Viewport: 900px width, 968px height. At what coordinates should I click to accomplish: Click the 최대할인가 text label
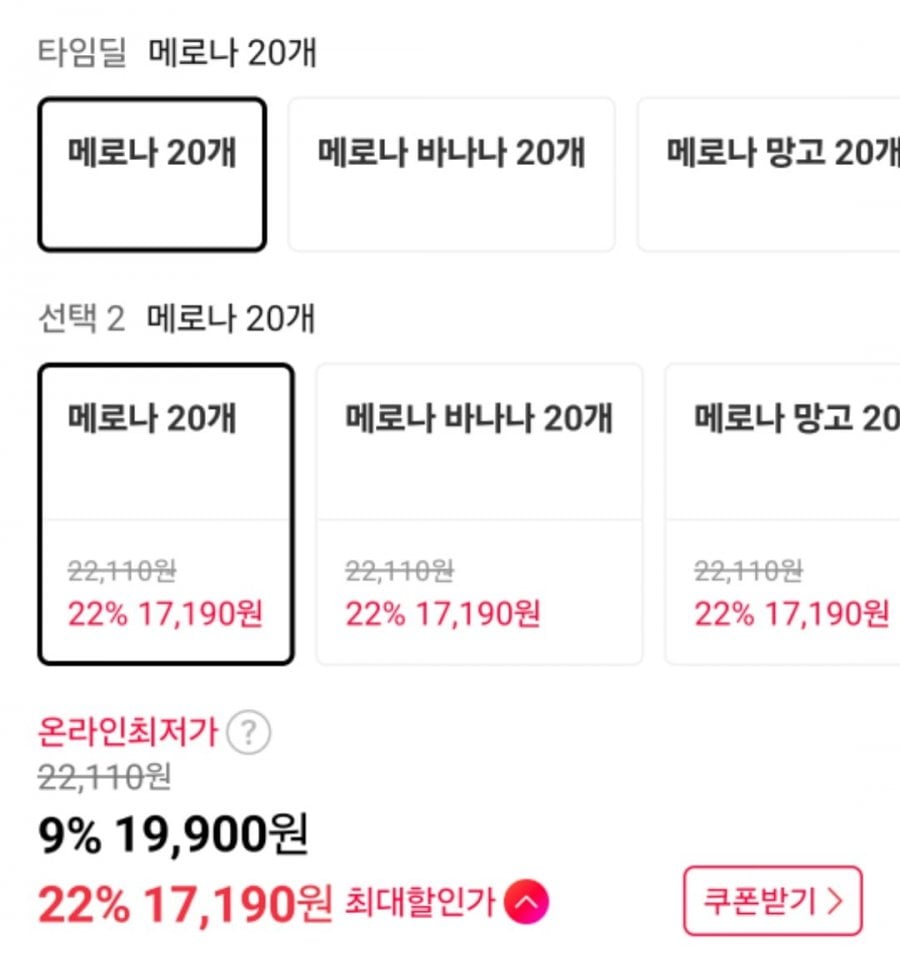click(419, 904)
